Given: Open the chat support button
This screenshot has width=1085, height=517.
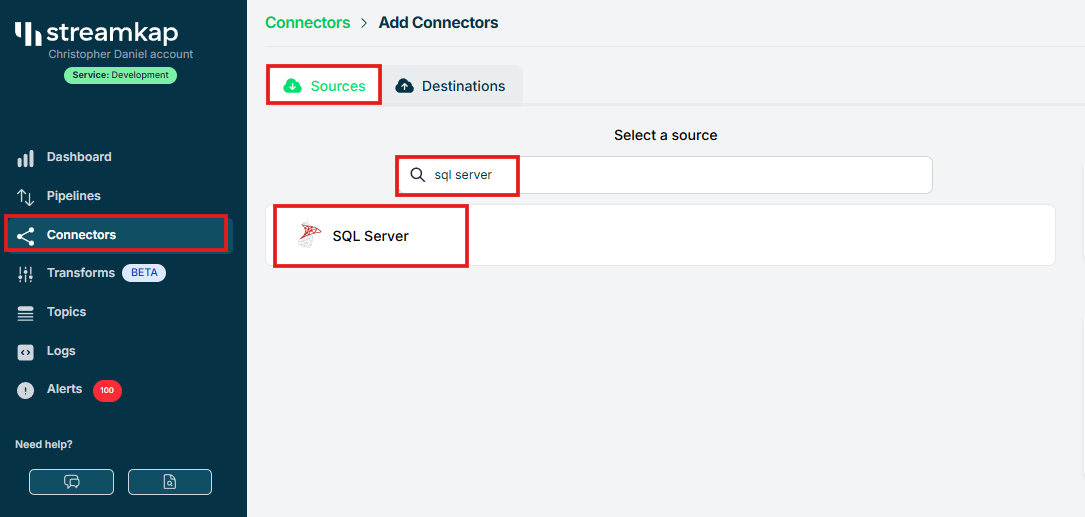Looking at the screenshot, I should pyautogui.click(x=71, y=482).
